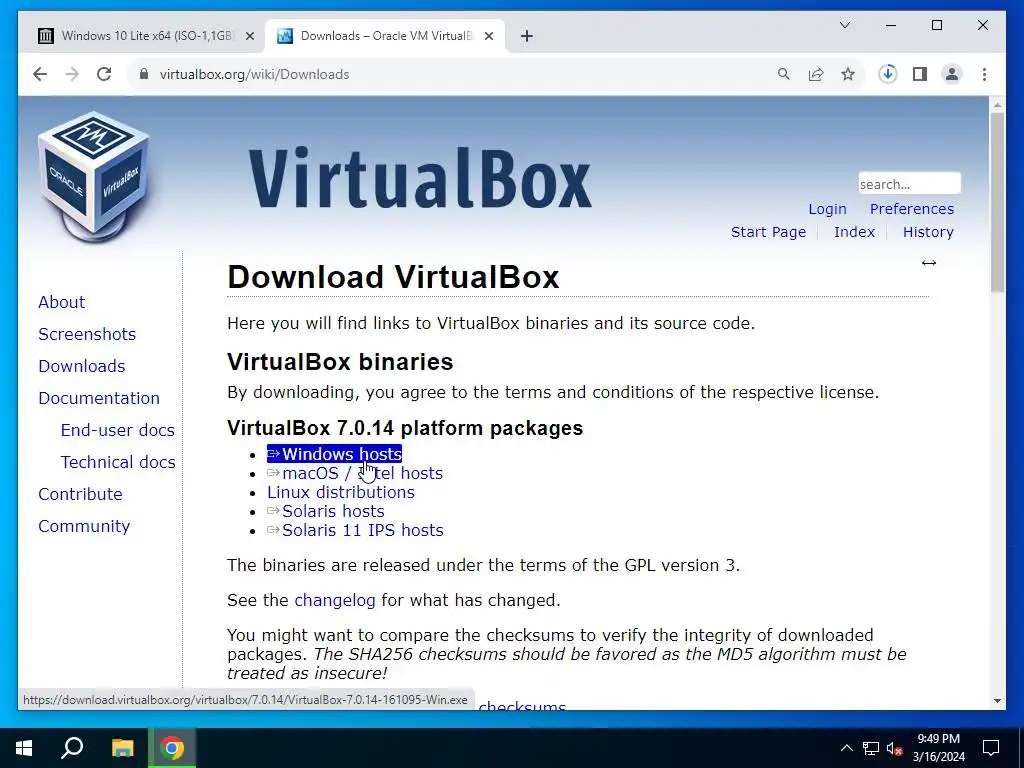Click the site search field
1024x768 pixels.
coord(909,184)
